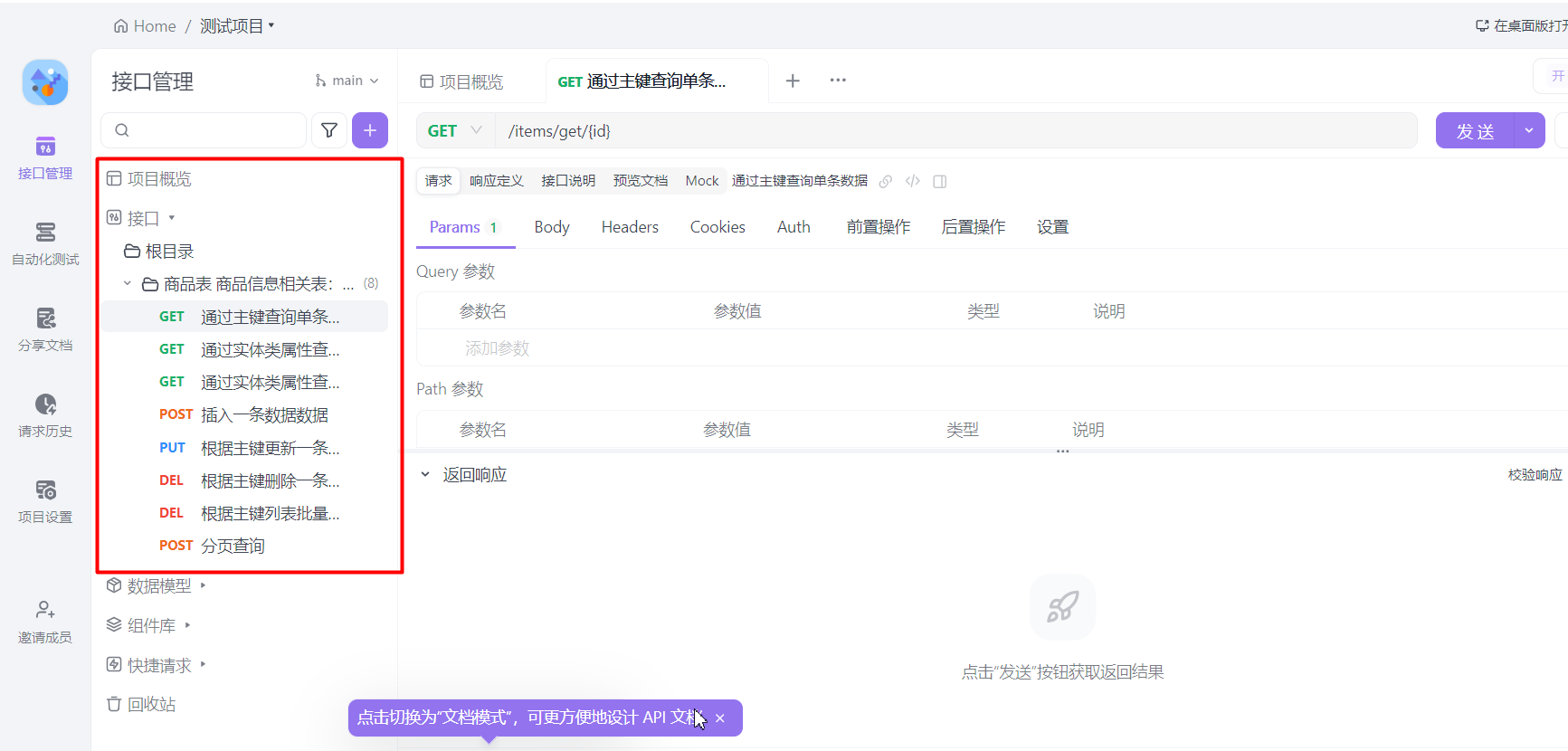The height and width of the screenshot is (751, 1568).
Task: Click the Home breadcrumb link
Action: click(145, 26)
